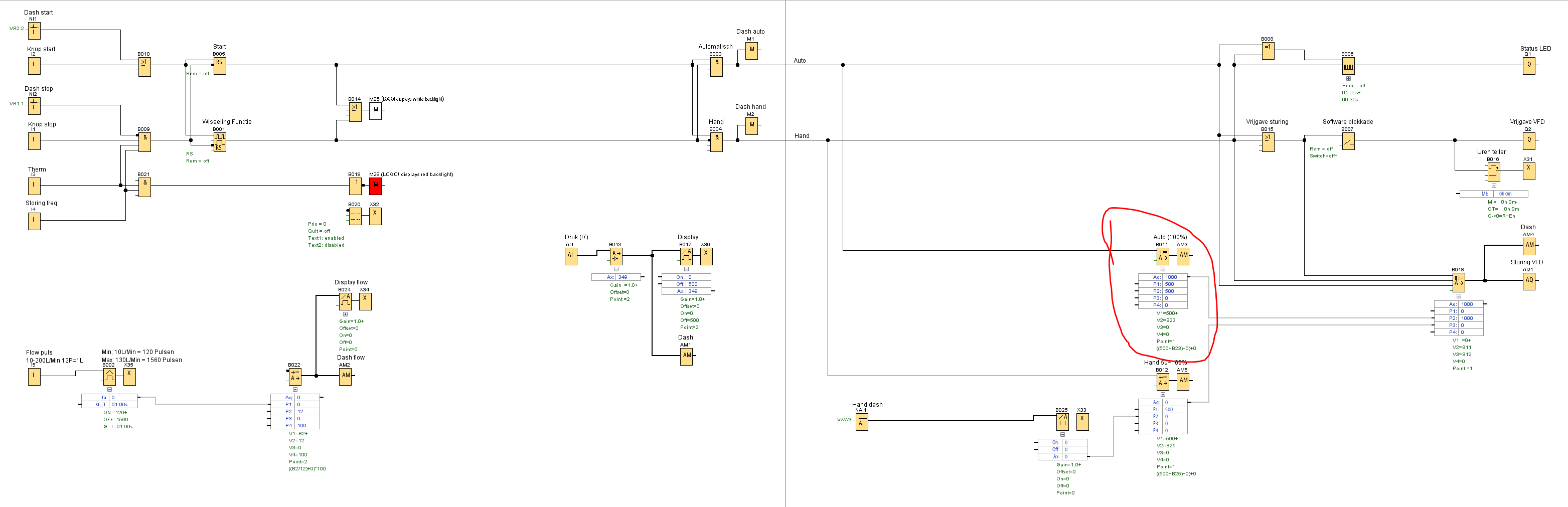Screen dimensions: 1568x507
Task: Select the Druk analog input AI1
Action: (x=570, y=256)
